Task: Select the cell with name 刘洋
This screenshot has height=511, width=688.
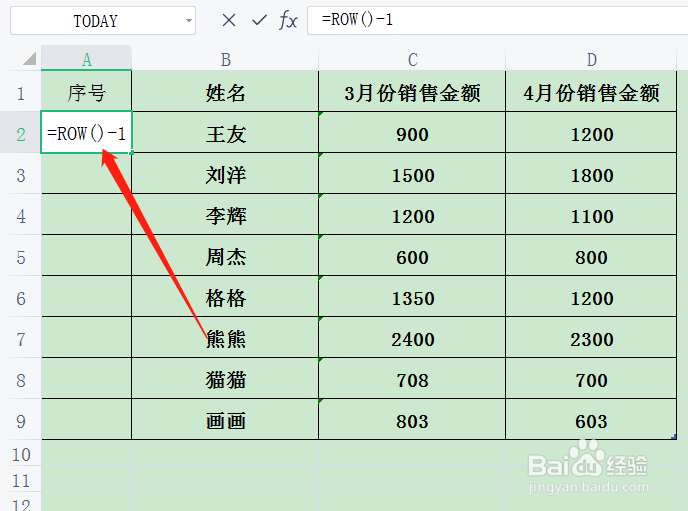Action: point(225,175)
